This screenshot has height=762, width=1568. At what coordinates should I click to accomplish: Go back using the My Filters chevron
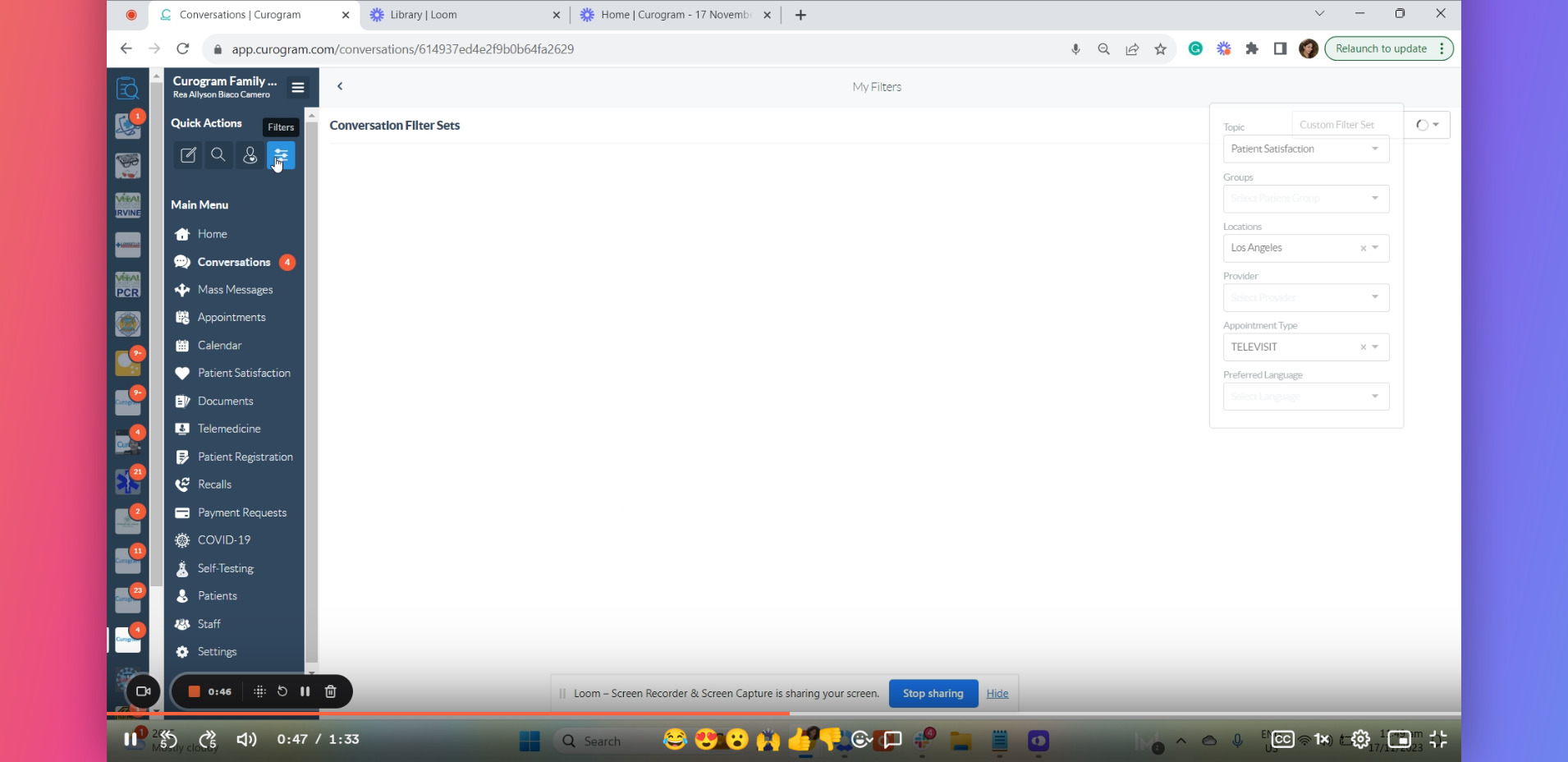pos(340,86)
